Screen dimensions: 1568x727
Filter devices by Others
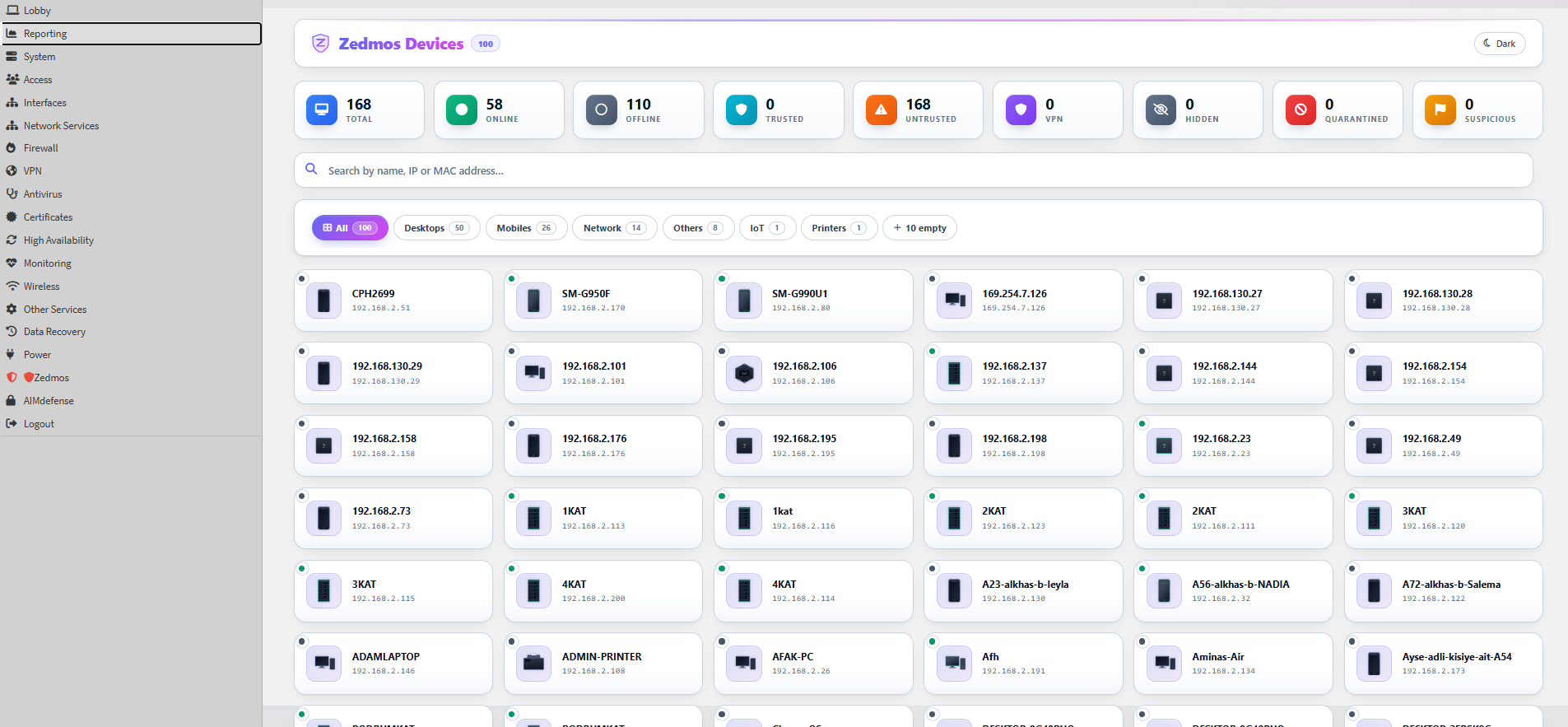[x=698, y=228]
